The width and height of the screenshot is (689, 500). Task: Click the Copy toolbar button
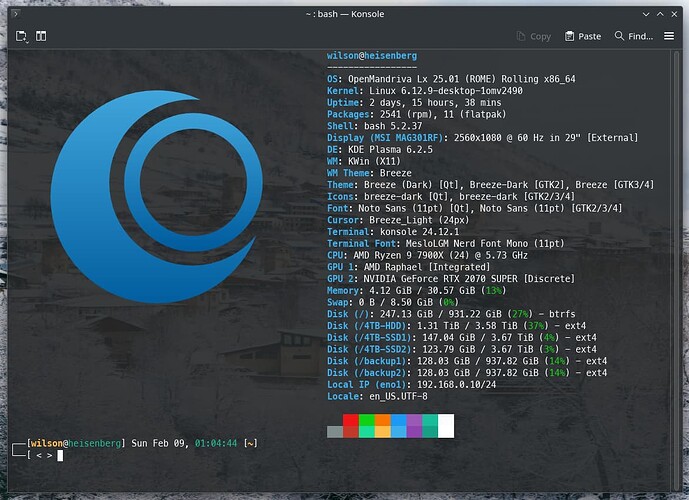coord(533,36)
